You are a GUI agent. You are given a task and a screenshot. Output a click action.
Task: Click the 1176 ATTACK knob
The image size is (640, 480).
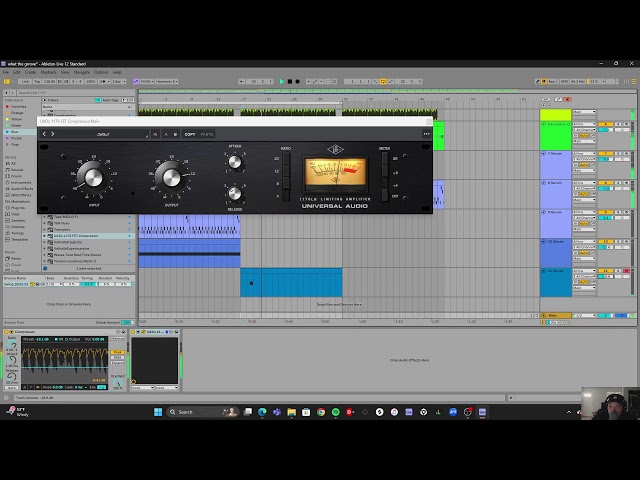[x=235, y=162]
